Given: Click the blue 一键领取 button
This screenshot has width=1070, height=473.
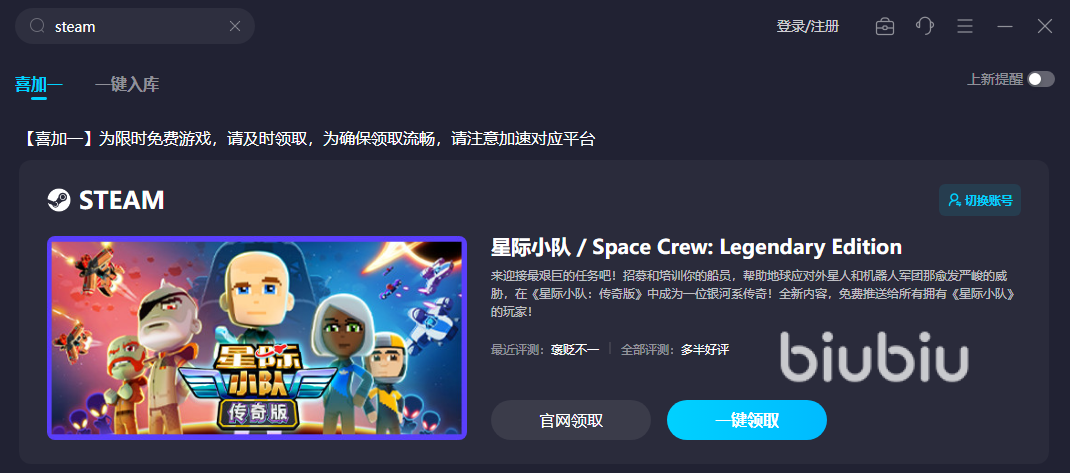Looking at the screenshot, I should click(x=747, y=420).
